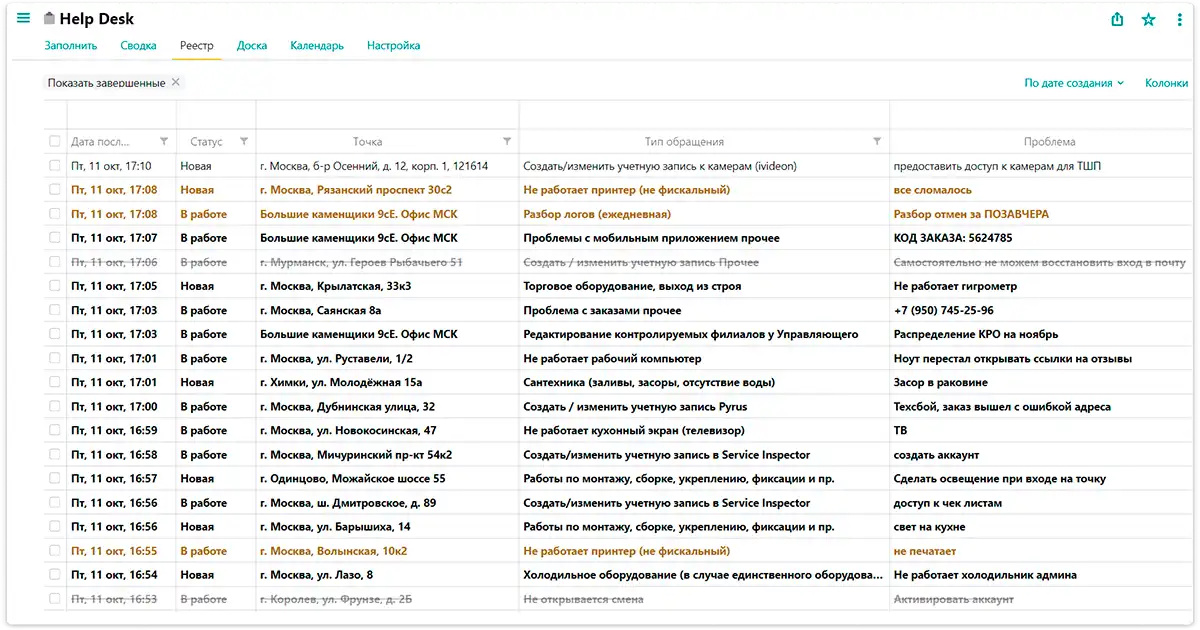Open filter for 'Дата посл...' column

point(164,141)
